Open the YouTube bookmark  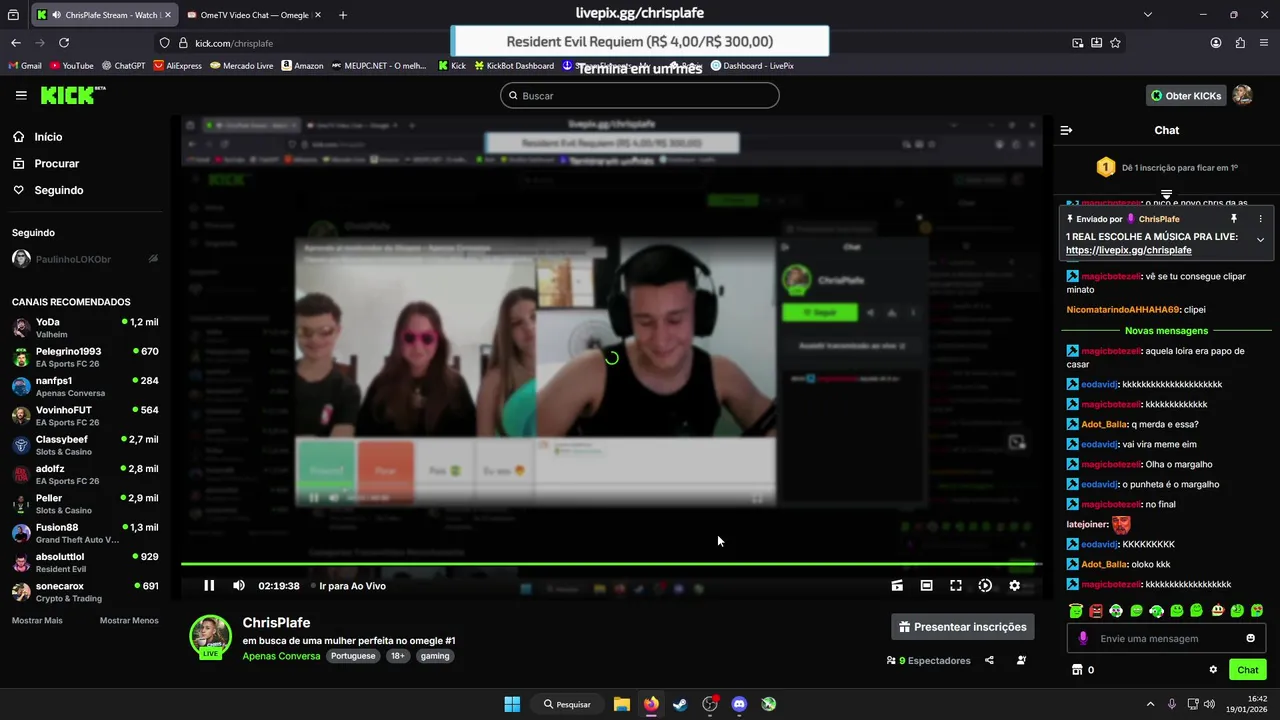[71, 66]
